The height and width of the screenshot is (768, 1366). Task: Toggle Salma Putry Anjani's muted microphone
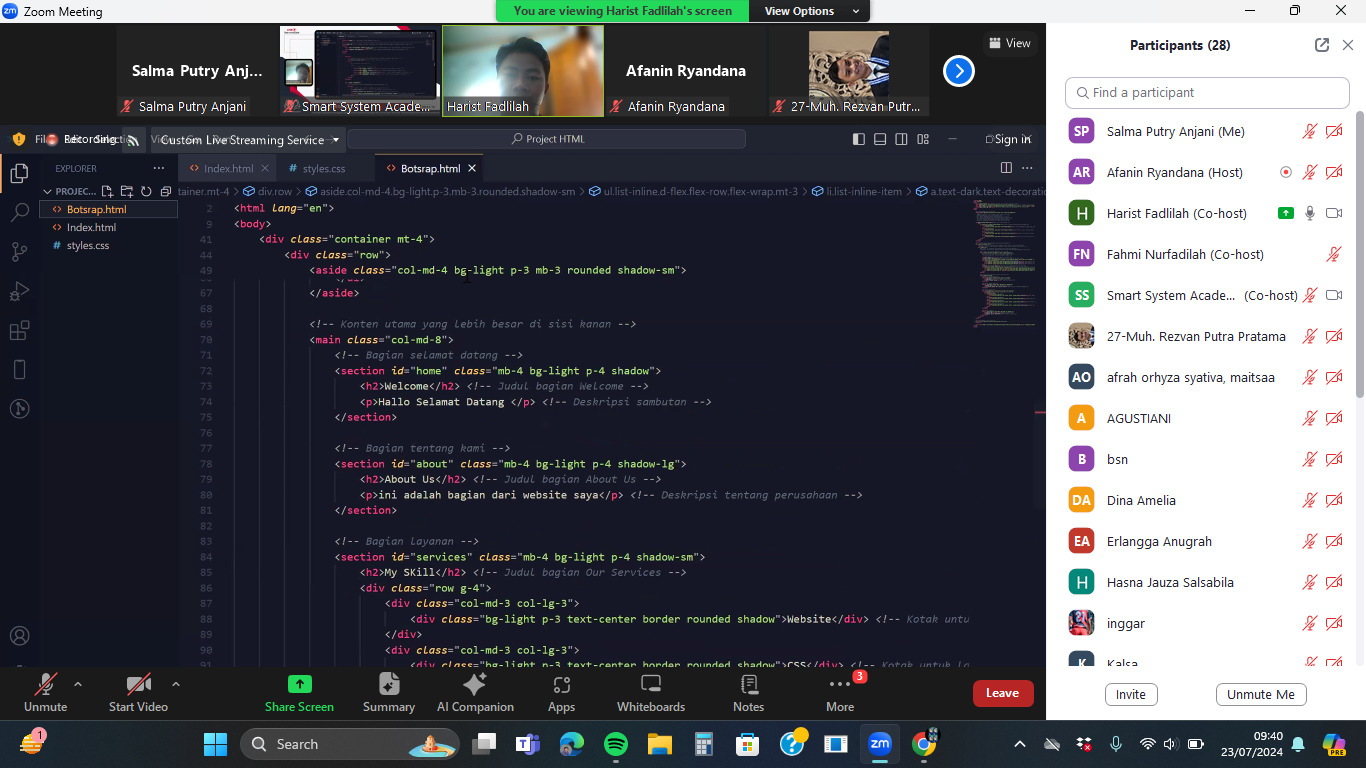point(1309,131)
